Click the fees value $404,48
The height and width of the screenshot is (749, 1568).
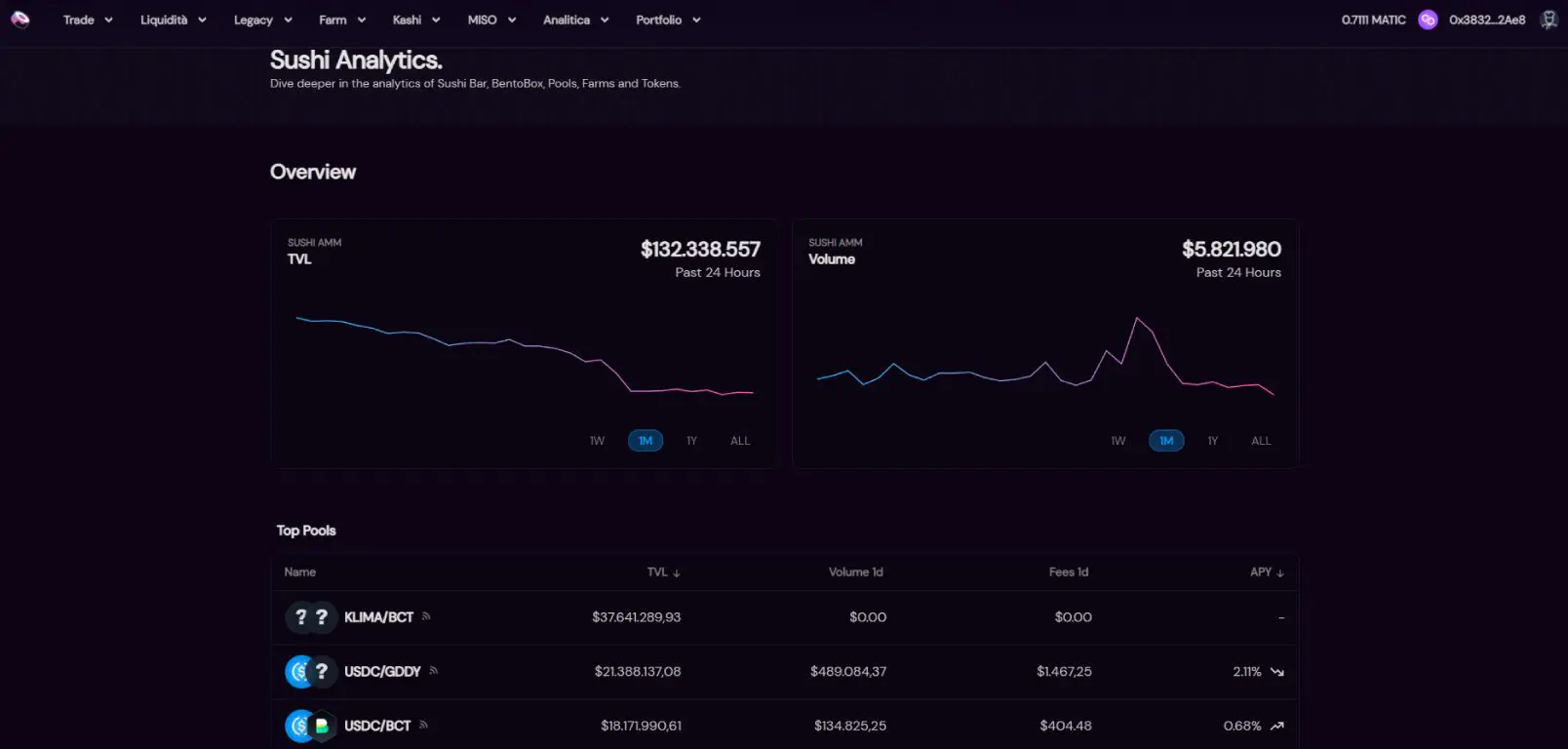tap(1066, 726)
